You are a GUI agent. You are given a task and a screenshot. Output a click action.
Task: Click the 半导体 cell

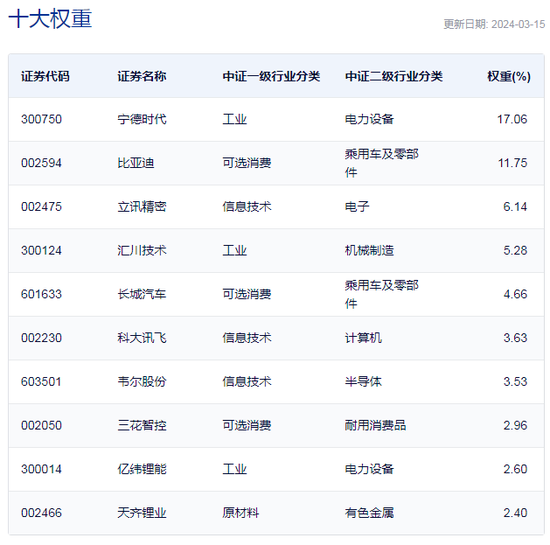click(363, 382)
